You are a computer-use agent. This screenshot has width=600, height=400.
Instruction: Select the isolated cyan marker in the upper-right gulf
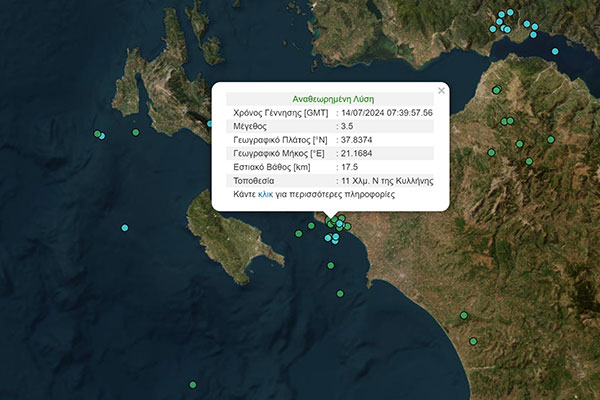coord(555,51)
